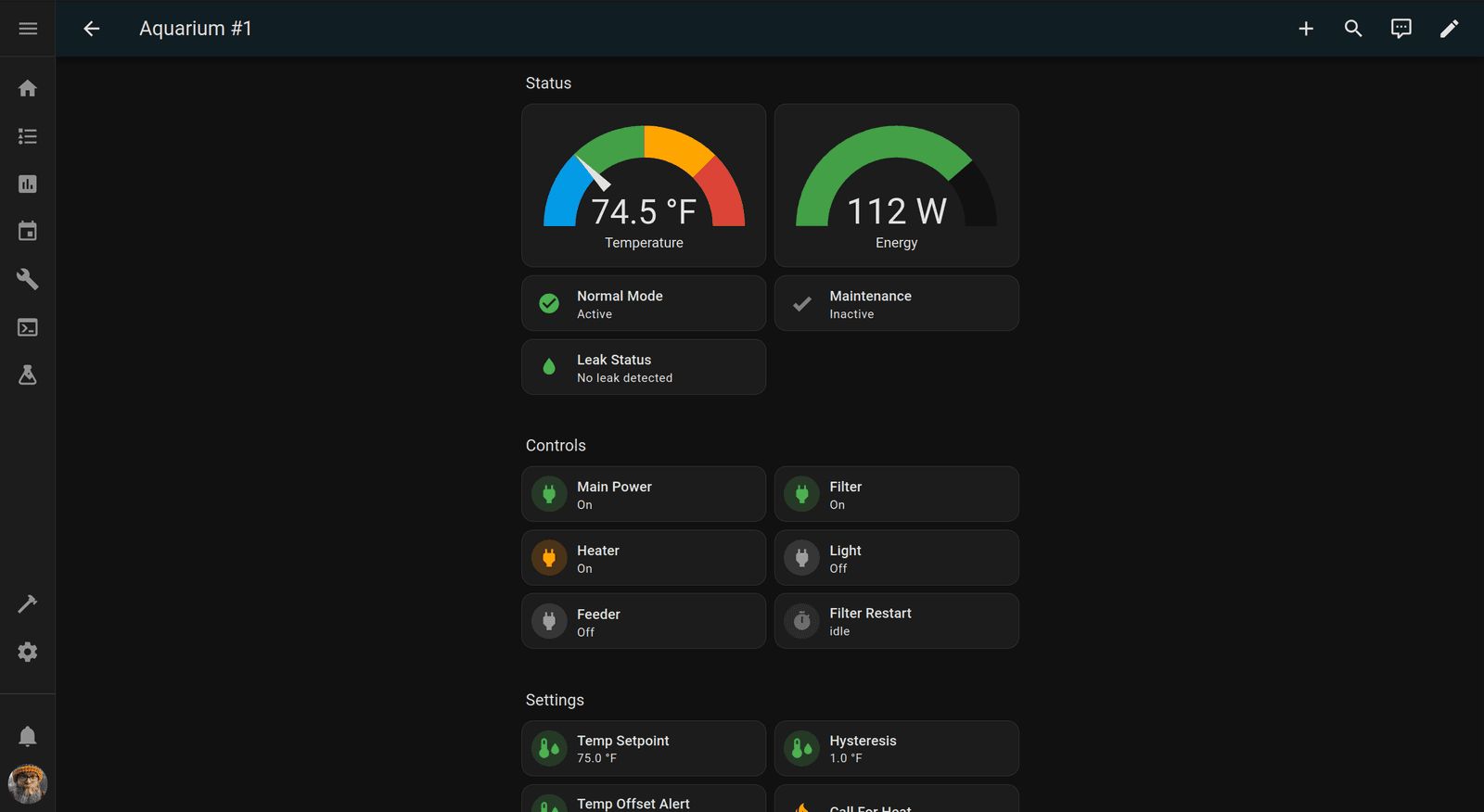This screenshot has width=1484, height=812.
Task: Click the Status section heading
Action: tap(548, 83)
